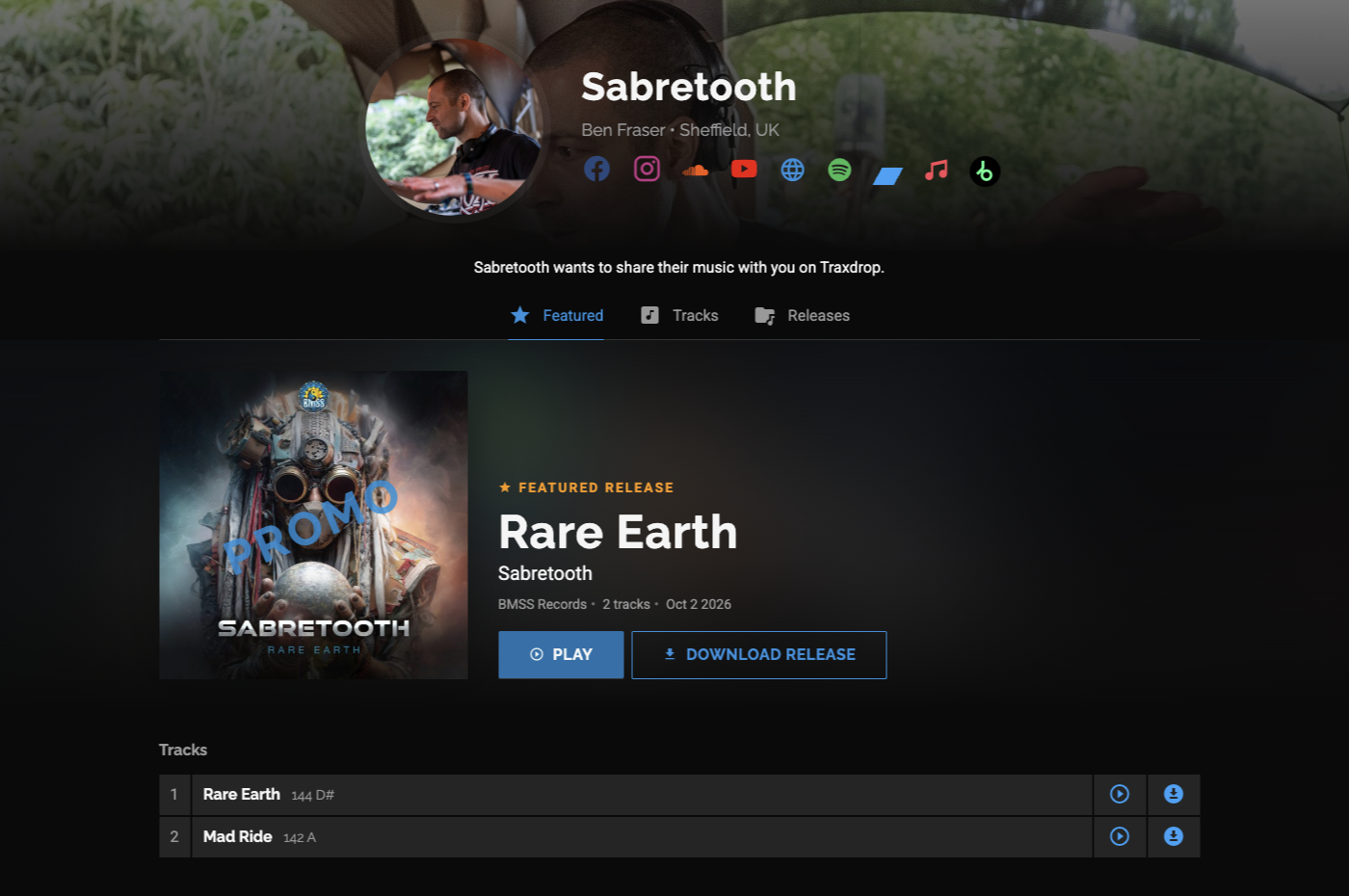Select the Mad Ride track title

click(238, 837)
